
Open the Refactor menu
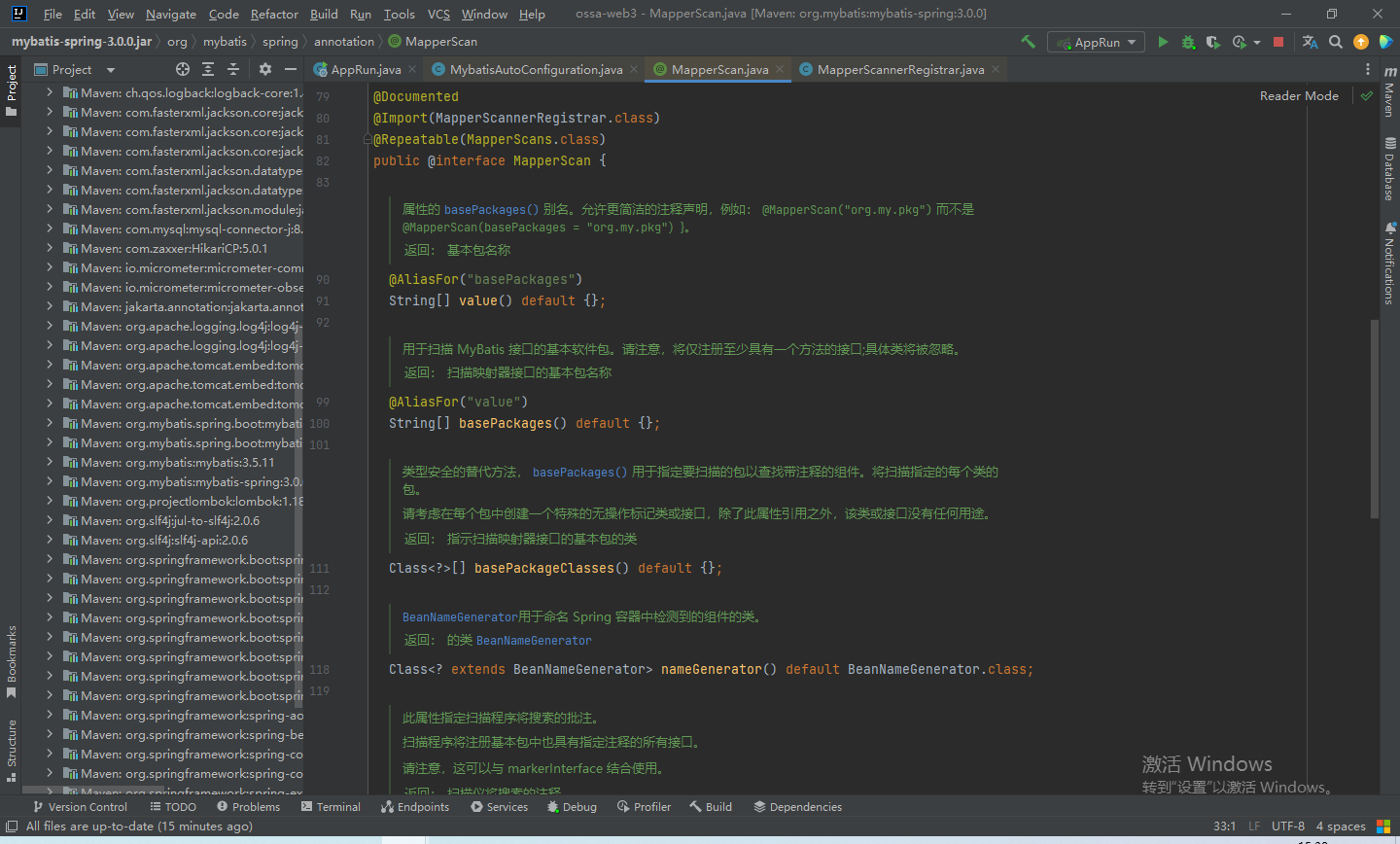coord(274,14)
